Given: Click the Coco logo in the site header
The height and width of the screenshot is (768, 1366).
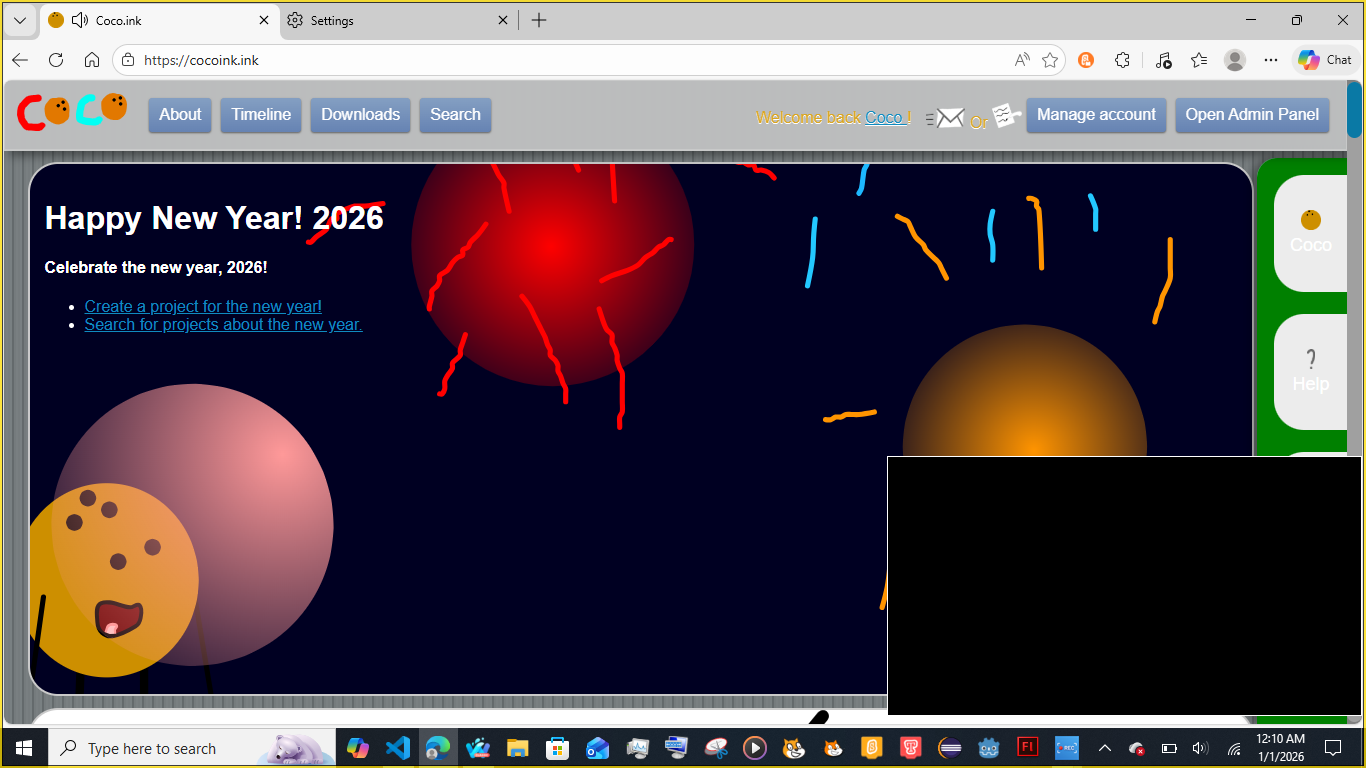Looking at the screenshot, I should pyautogui.click(x=72, y=112).
